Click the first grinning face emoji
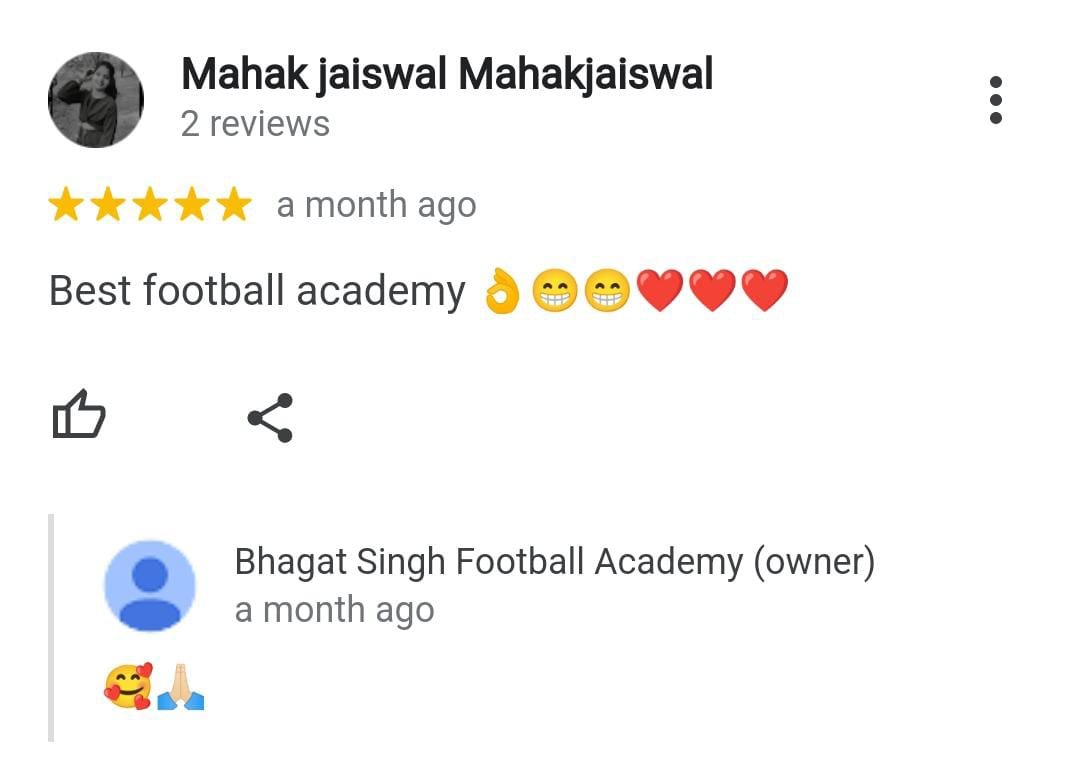This screenshot has width=1080, height=782. [x=555, y=291]
